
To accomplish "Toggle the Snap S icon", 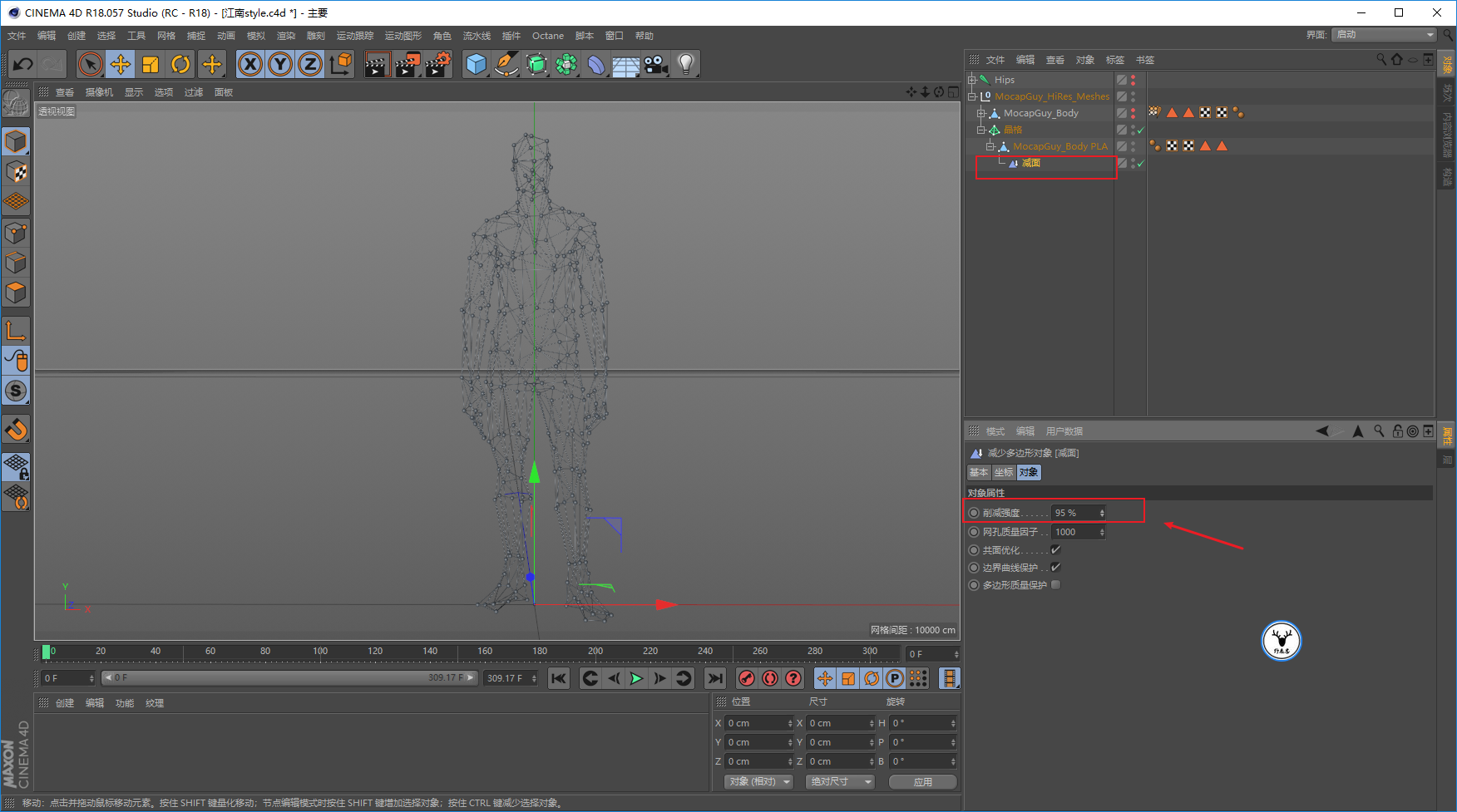I will (16, 391).
